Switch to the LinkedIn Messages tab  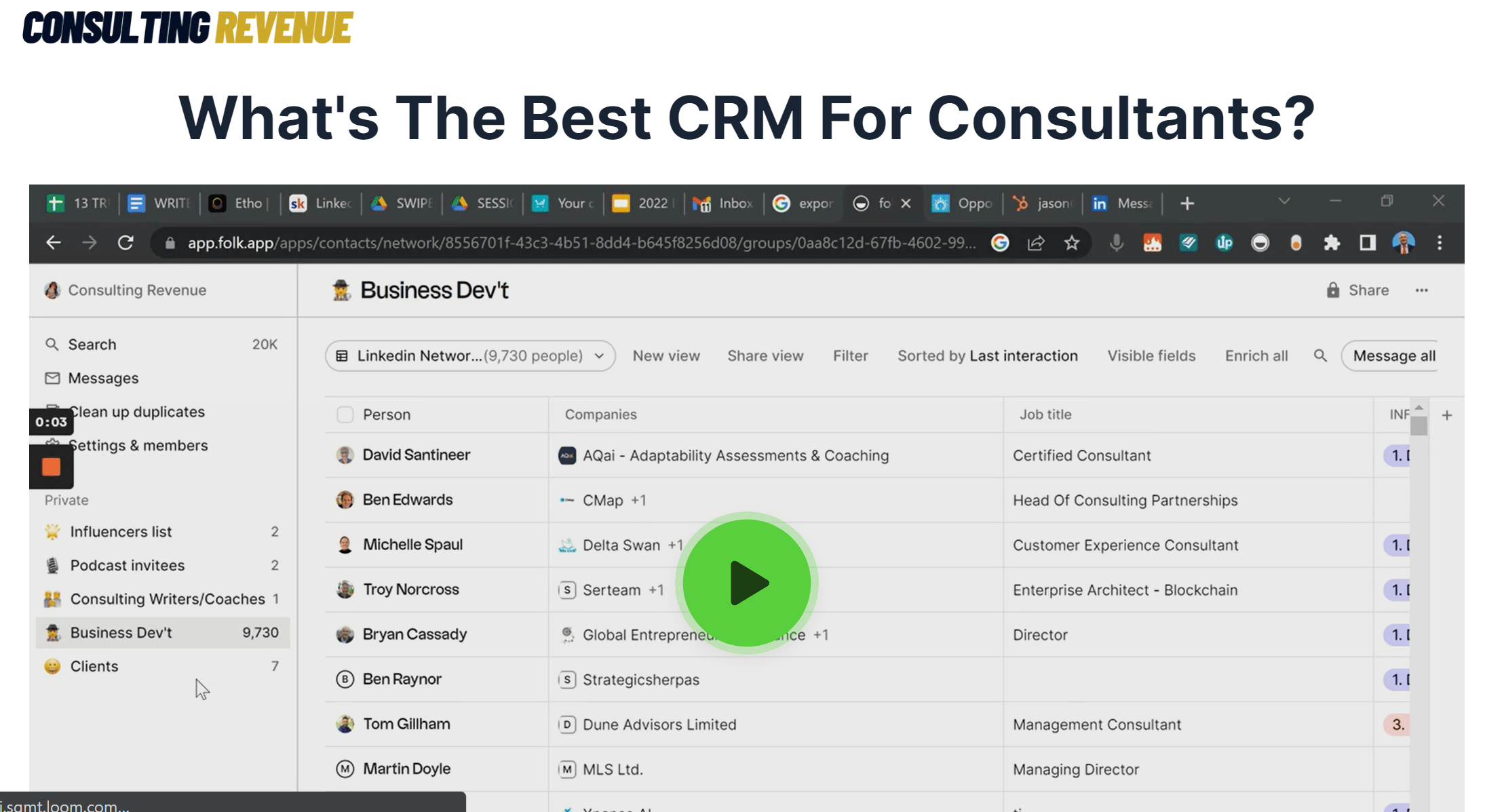coord(1123,204)
